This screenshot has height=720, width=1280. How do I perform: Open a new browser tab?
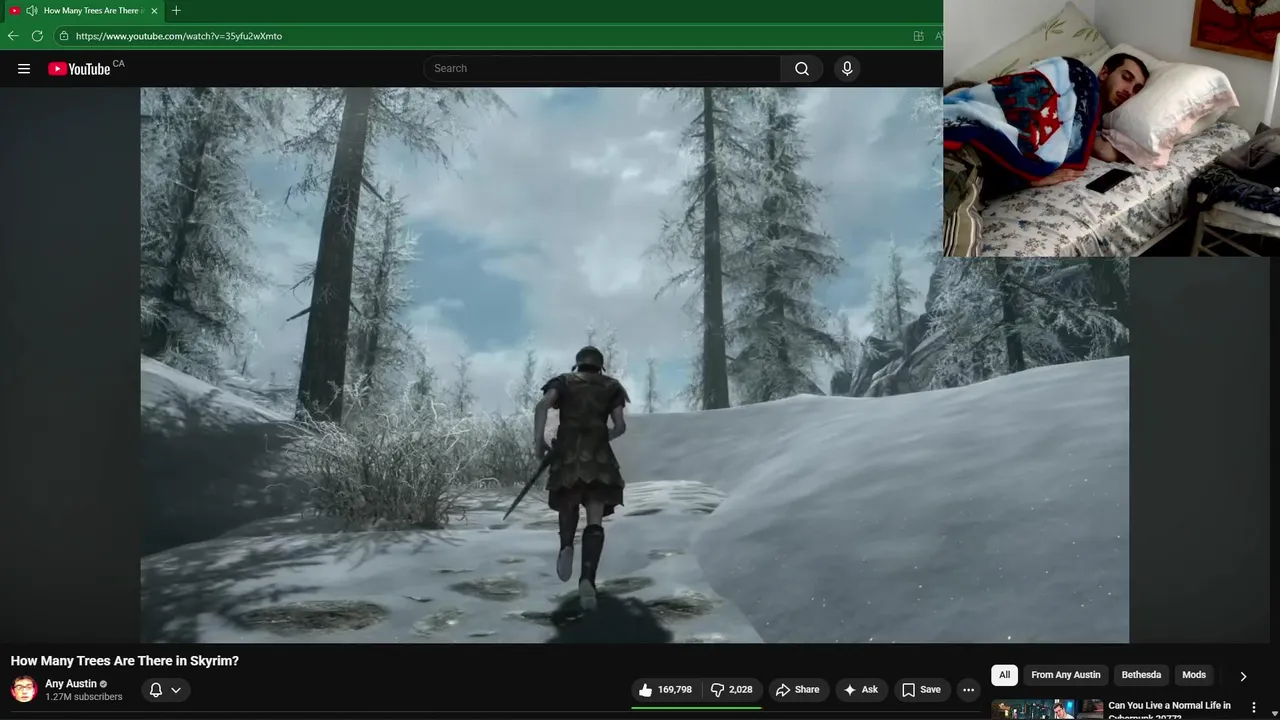(x=176, y=10)
